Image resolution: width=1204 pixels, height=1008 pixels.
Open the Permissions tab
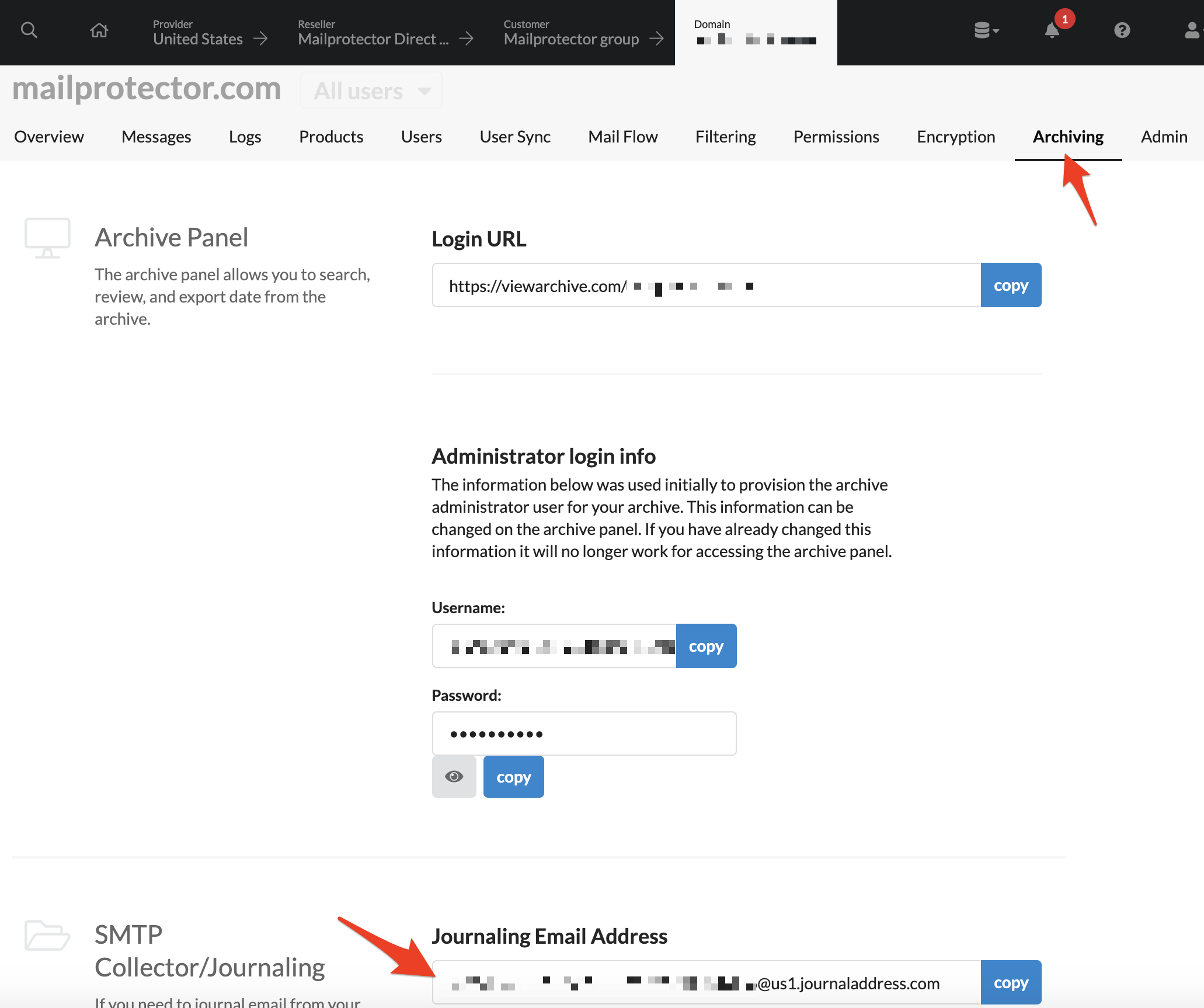[x=836, y=137]
